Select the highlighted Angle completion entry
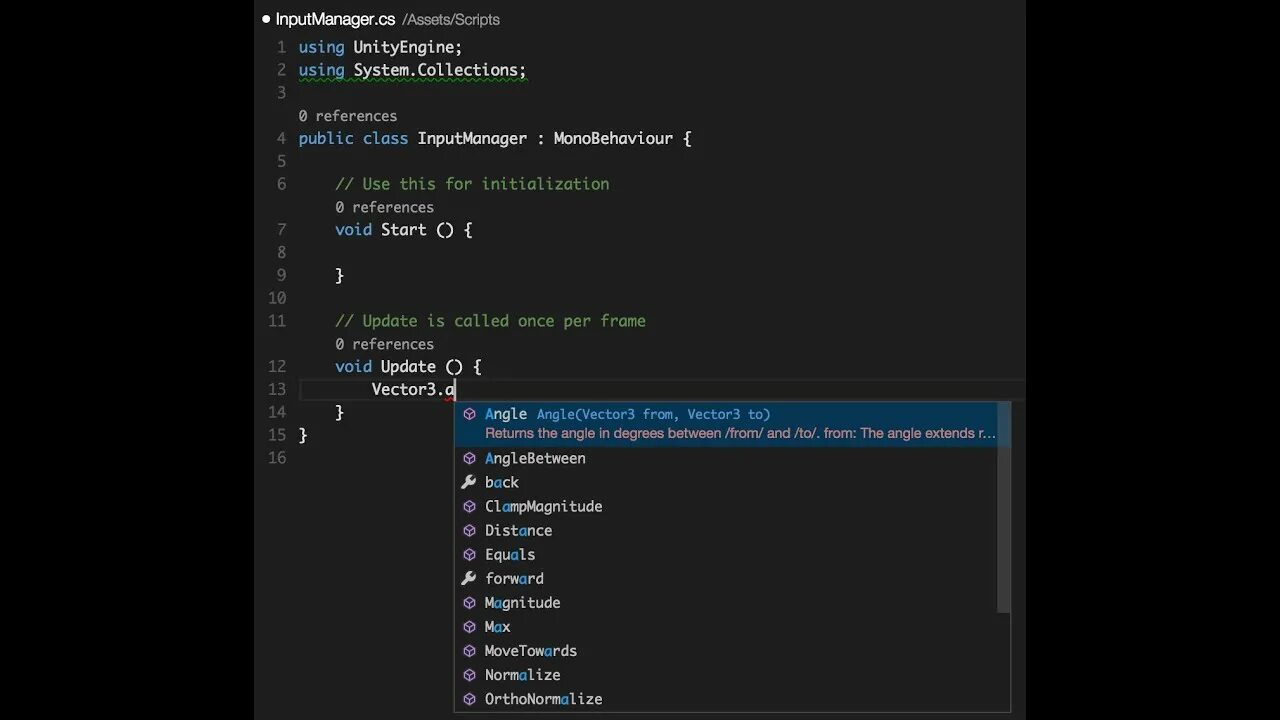 [x=505, y=414]
